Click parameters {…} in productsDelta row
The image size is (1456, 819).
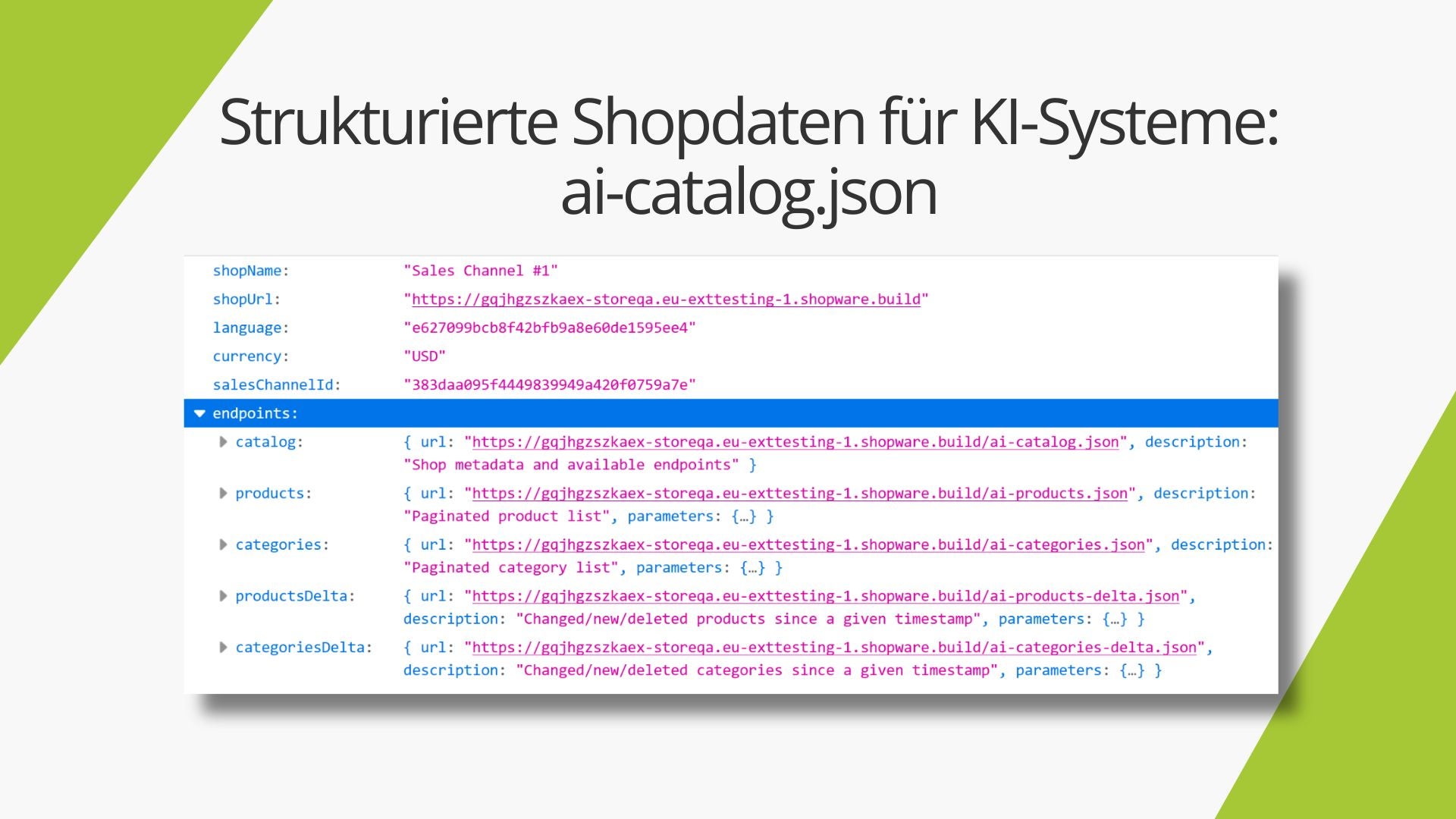1062,620
